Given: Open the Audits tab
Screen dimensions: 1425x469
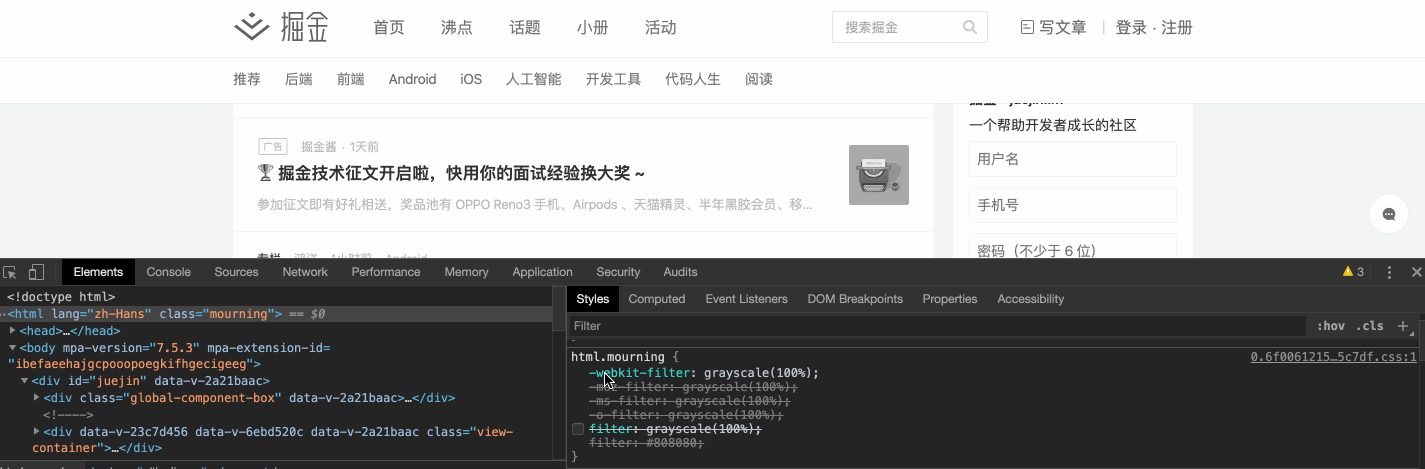Looking at the screenshot, I should click(x=680, y=272).
